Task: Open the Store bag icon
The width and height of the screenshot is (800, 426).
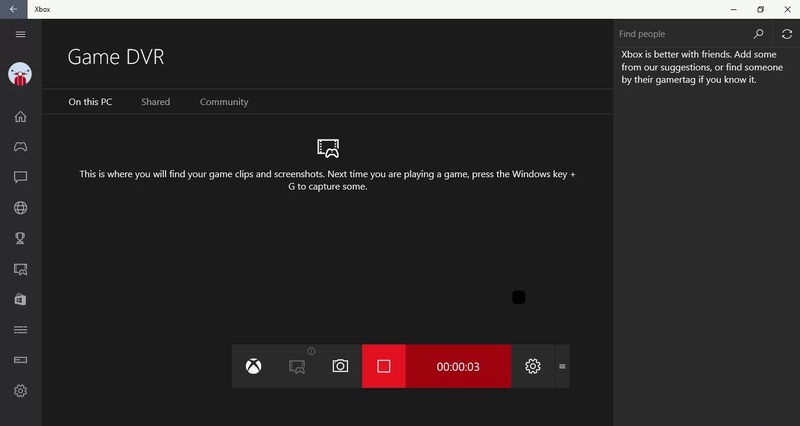Action: (20, 299)
